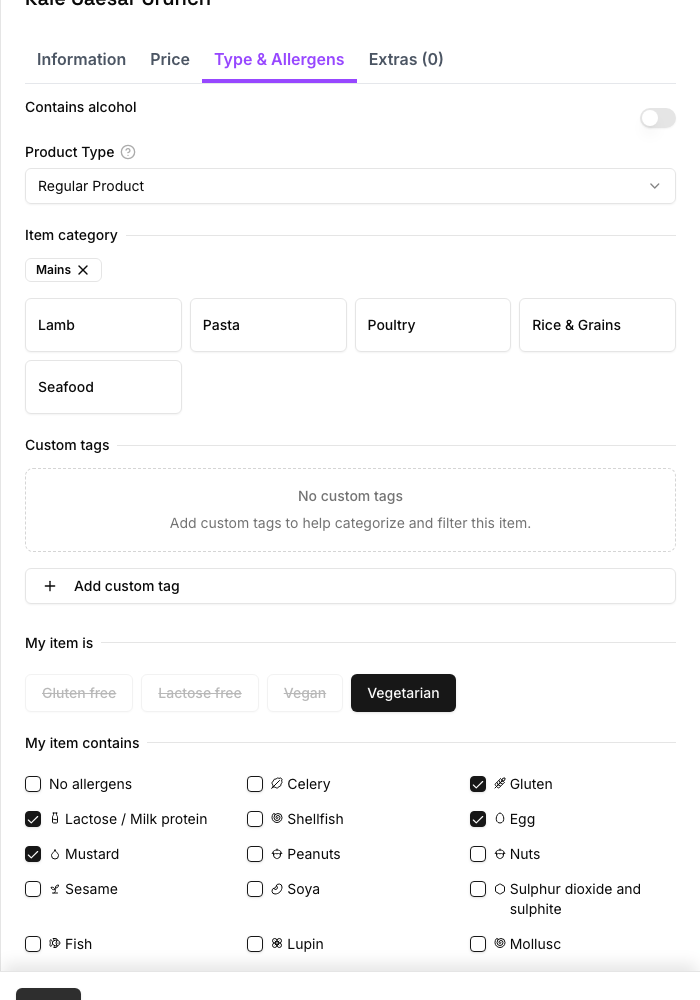The width and height of the screenshot is (700, 1000).
Task: Open the Product Type dropdown
Action: click(x=350, y=186)
